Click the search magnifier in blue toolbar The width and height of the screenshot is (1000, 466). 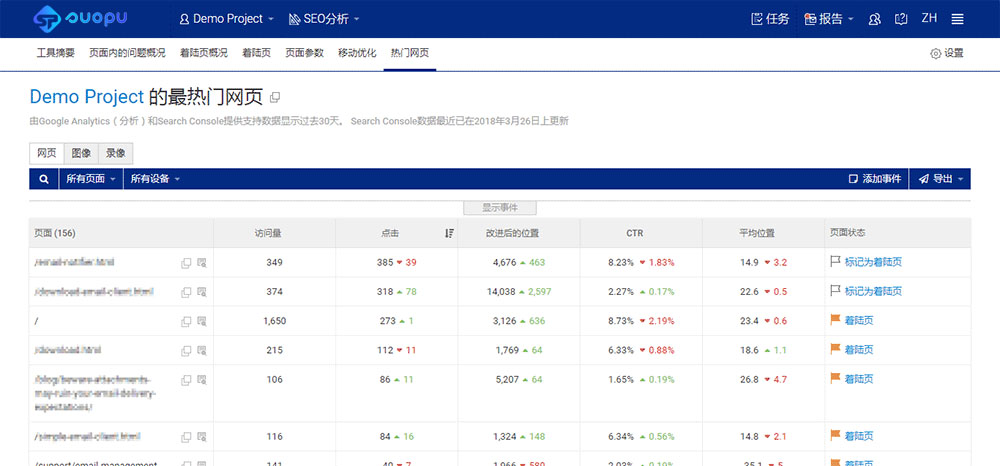[x=44, y=179]
